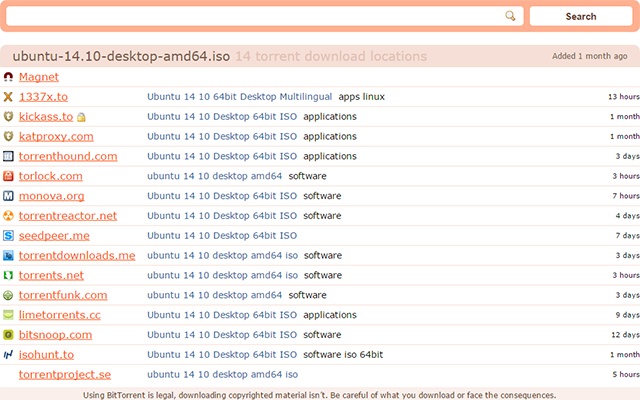Click the kickass.to shield icon
This screenshot has width=640, height=400.
tap(8, 116)
